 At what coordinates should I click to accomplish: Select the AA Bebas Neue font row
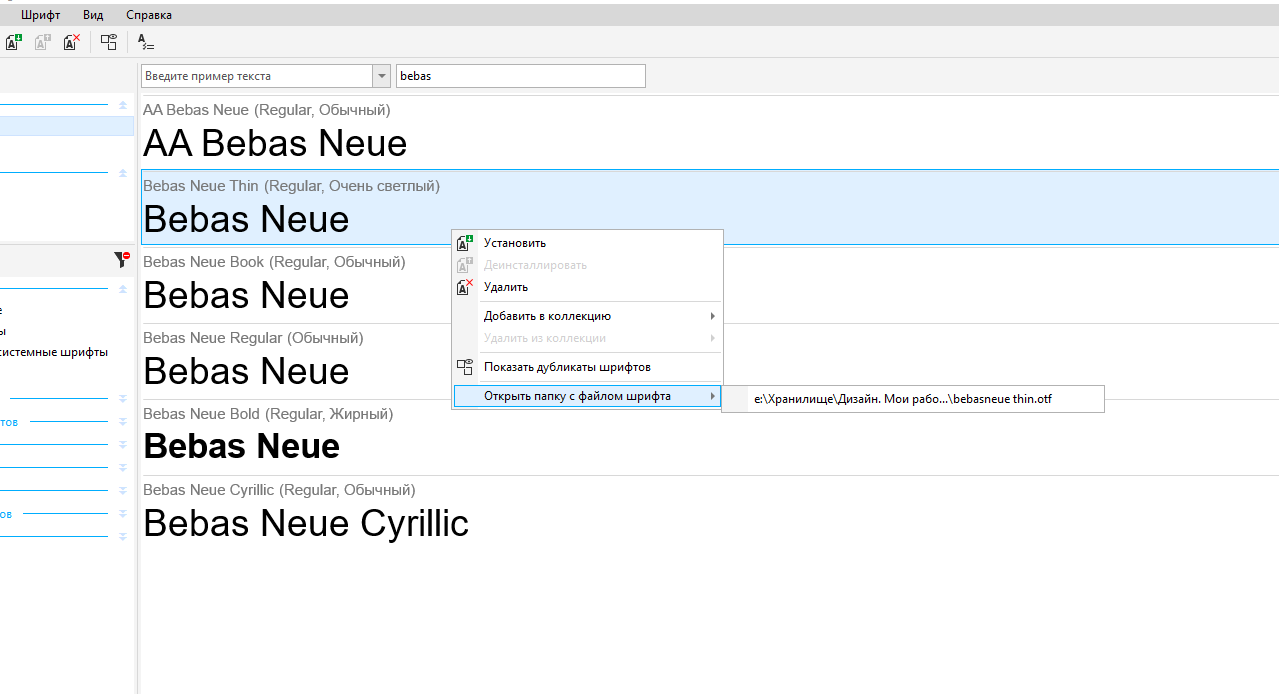tap(710, 132)
